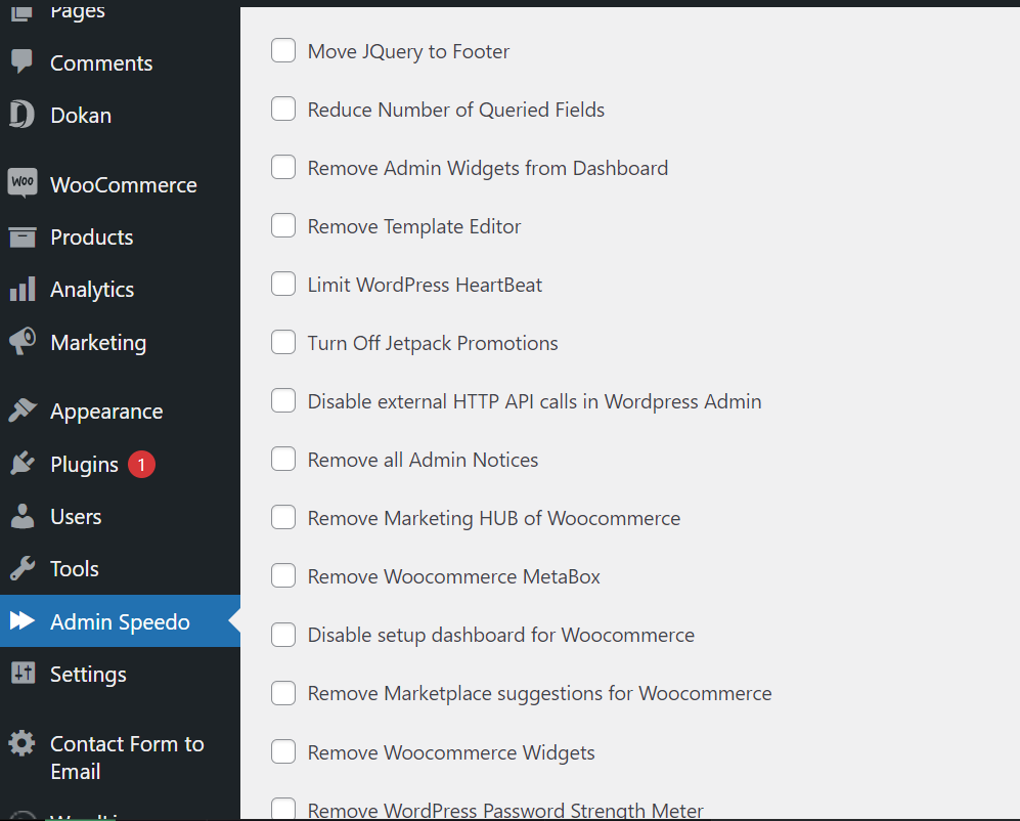Check Limit WordPress HeartBeat option
This screenshot has height=821, width=1020.
(x=284, y=284)
